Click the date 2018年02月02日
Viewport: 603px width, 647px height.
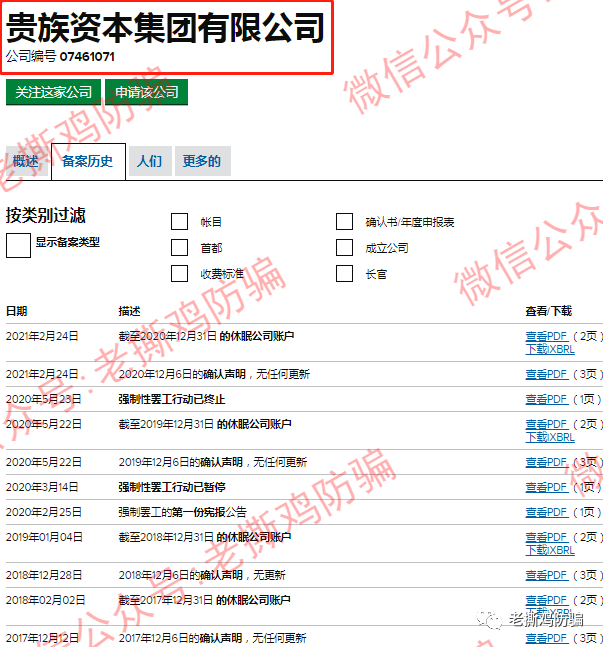45,600
